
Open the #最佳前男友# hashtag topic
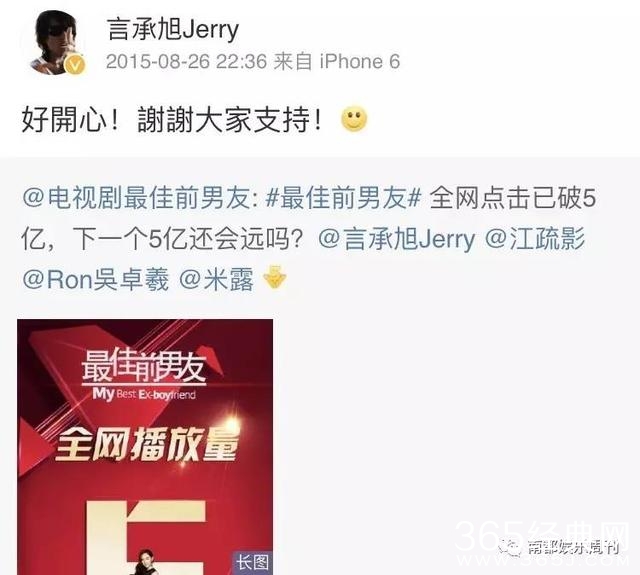[343, 199]
